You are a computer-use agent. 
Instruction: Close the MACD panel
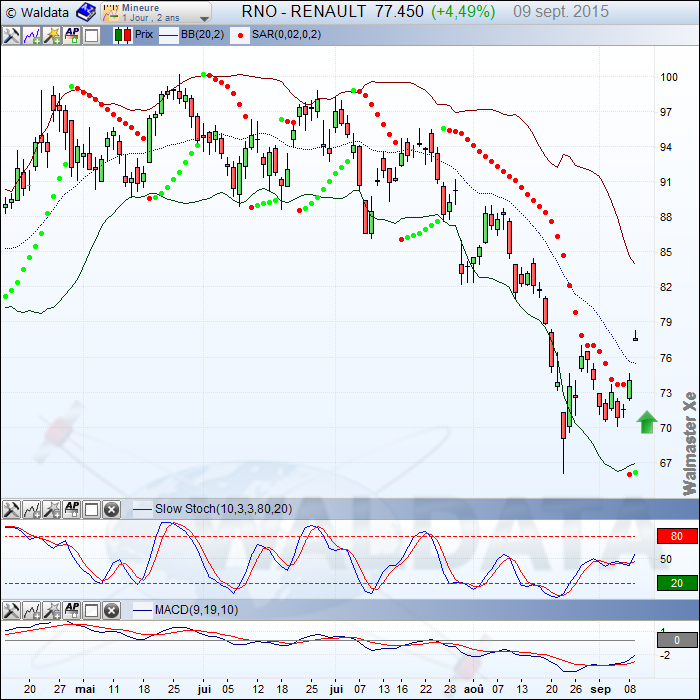[112, 610]
